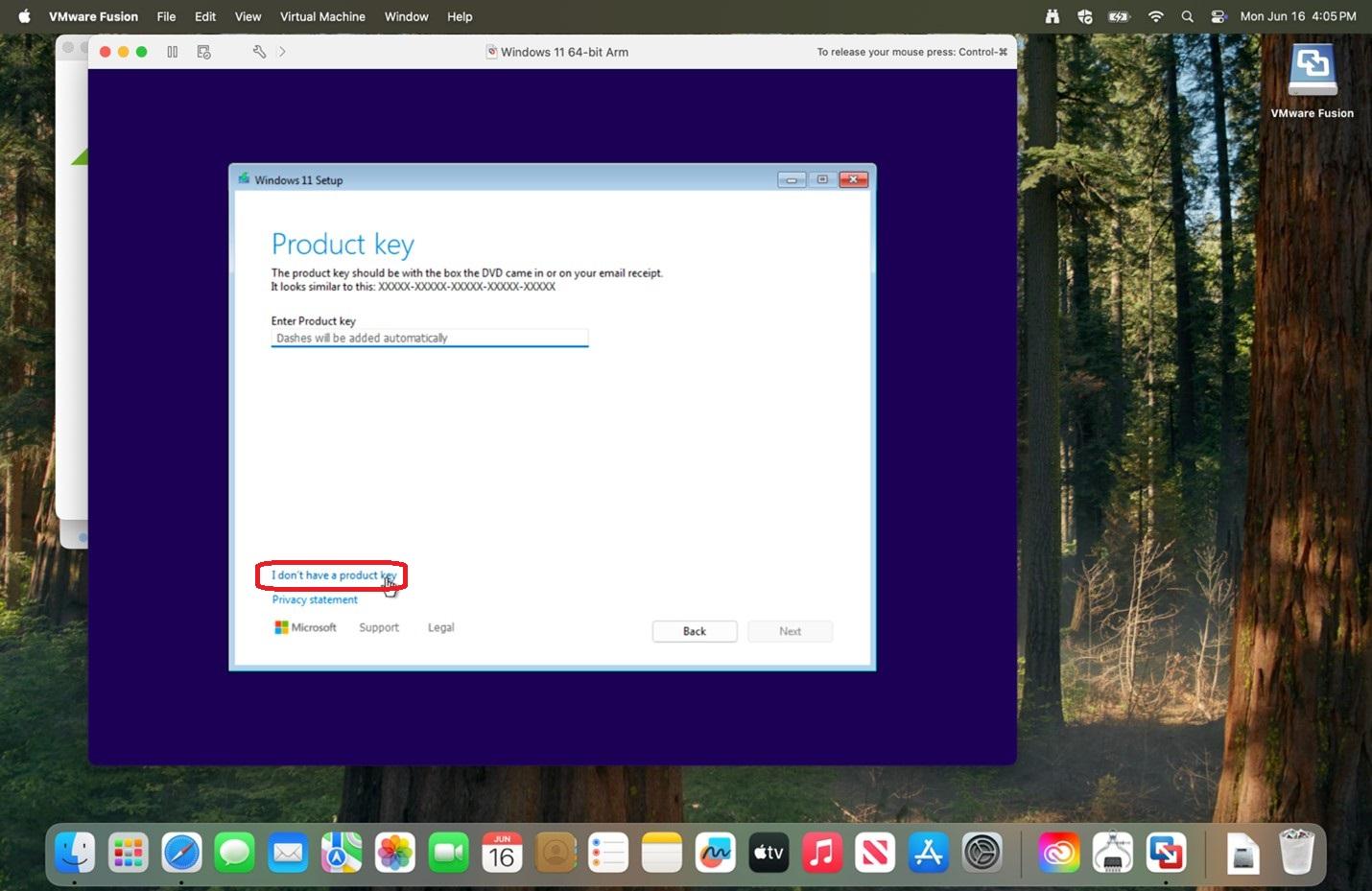Click "I don't have a product key" link
Image resolution: width=1372 pixels, height=891 pixels.
point(333,575)
